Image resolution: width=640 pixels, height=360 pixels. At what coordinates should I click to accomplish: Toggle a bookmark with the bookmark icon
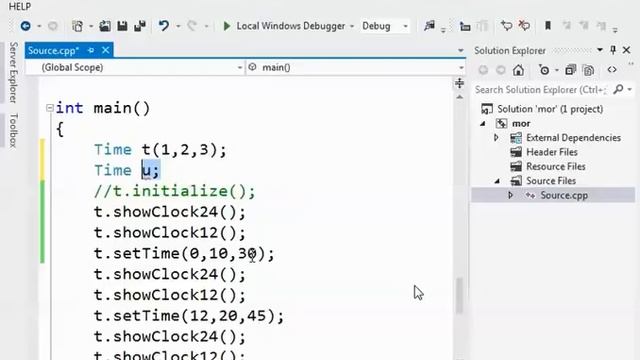(x=548, y=26)
